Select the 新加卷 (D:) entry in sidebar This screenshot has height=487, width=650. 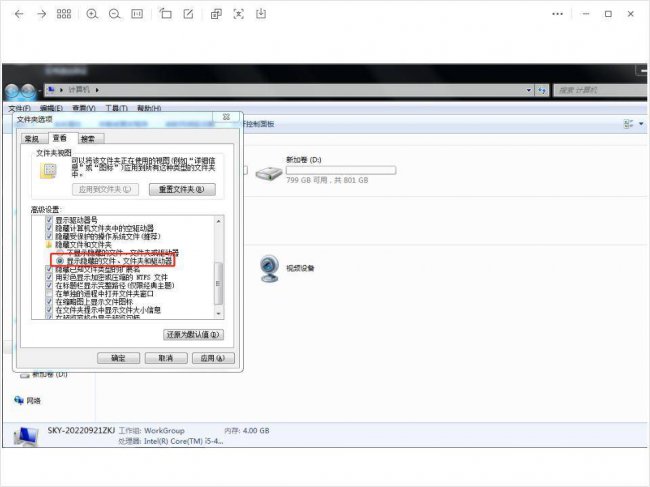tap(44, 374)
